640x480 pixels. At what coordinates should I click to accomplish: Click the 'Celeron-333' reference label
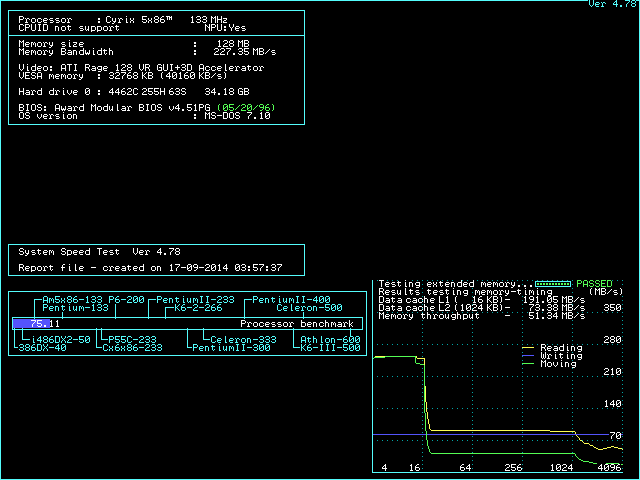tap(243, 340)
